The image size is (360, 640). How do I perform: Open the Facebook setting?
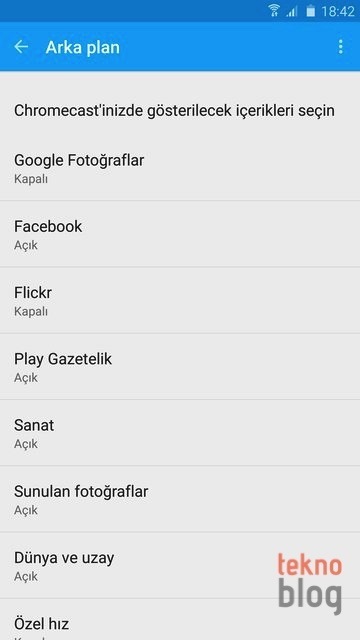[180, 234]
